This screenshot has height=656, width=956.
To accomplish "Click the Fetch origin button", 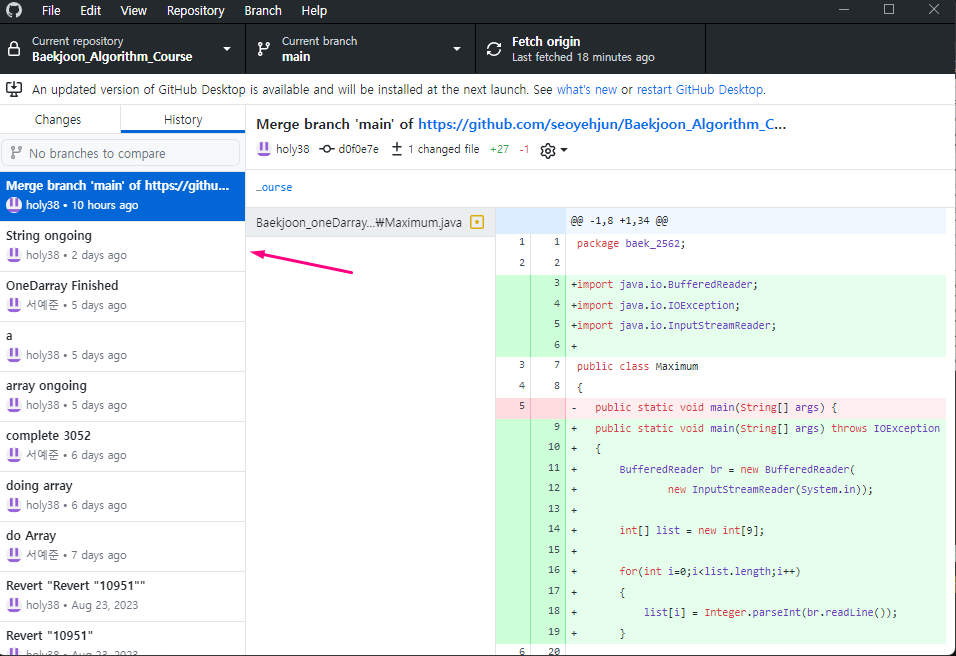I will [x=590, y=49].
